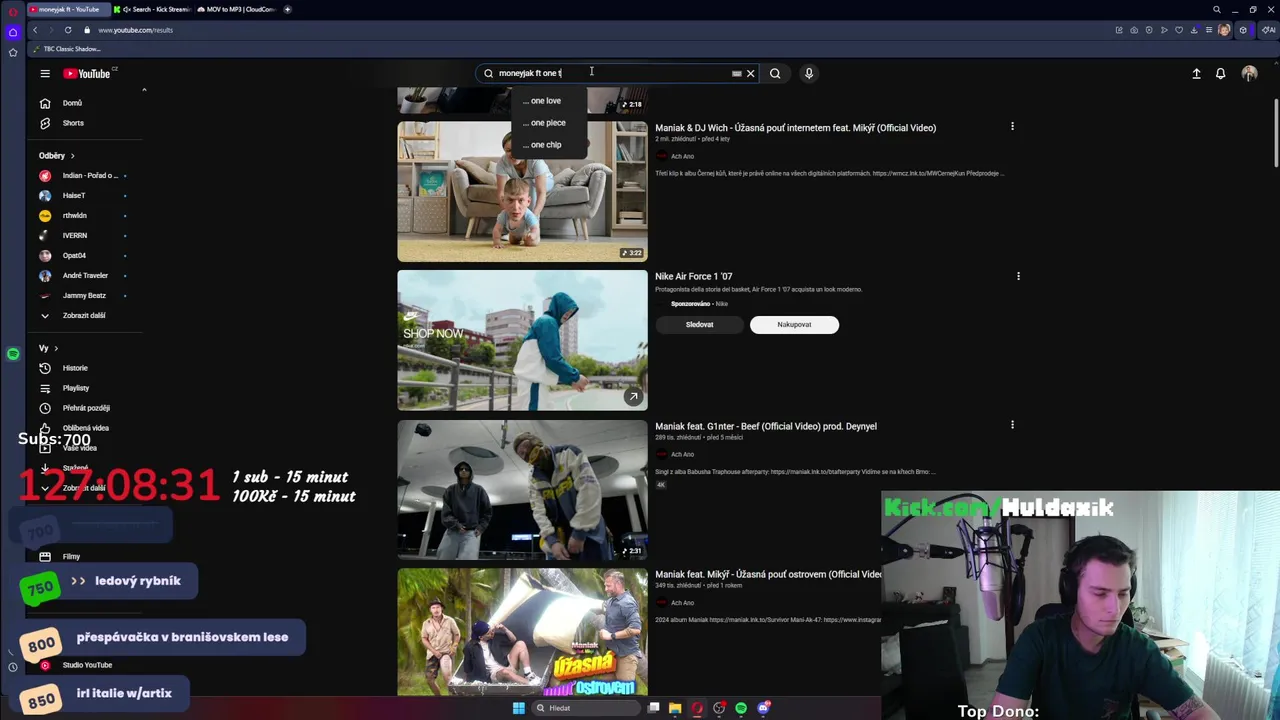This screenshot has height=720, width=1280.
Task: Open options menu for Nike Air Force ad
Action: point(1018,276)
